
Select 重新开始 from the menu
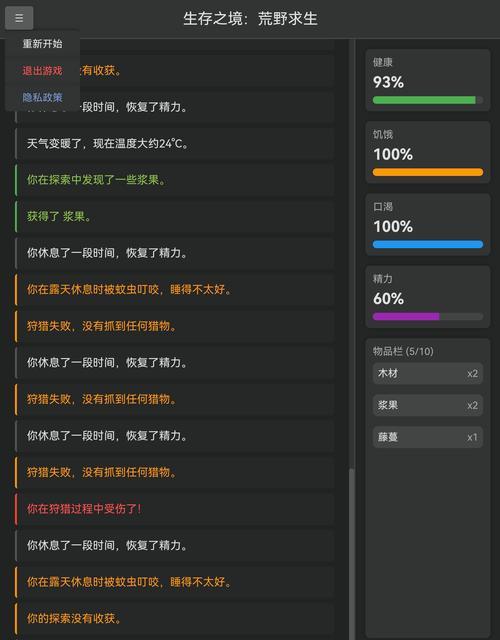click(x=42, y=44)
